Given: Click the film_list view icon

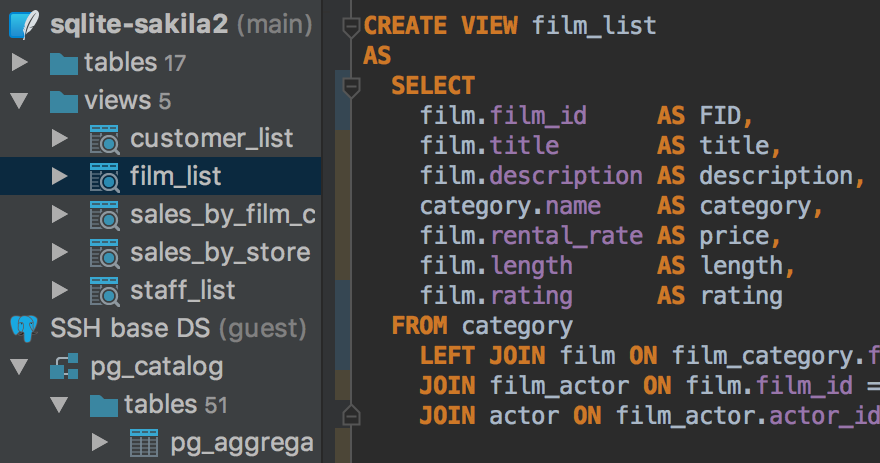Looking at the screenshot, I should tap(104, 177).
